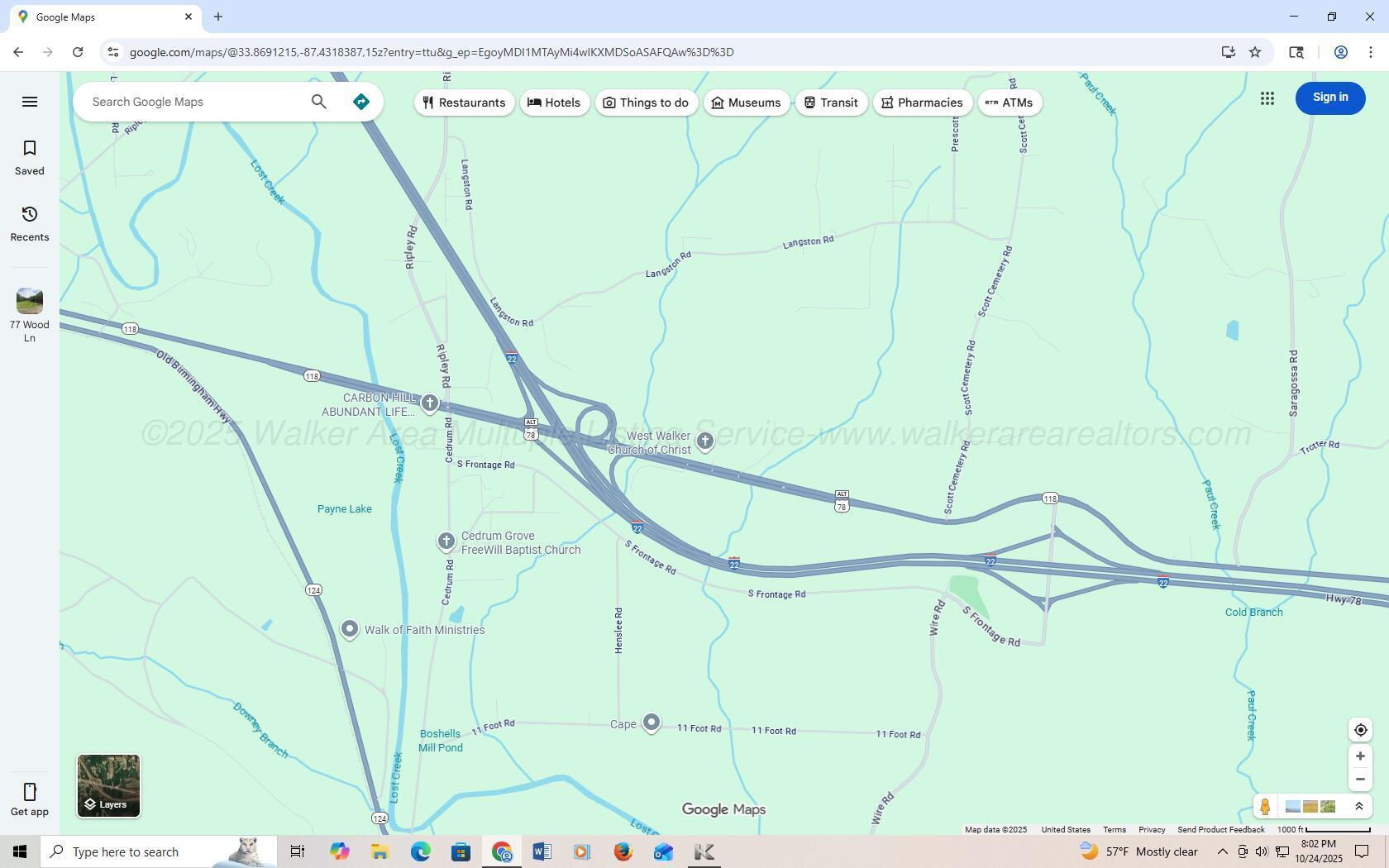Open the Recents panel
1389x868 pixels.
click(x=30, y=223)
